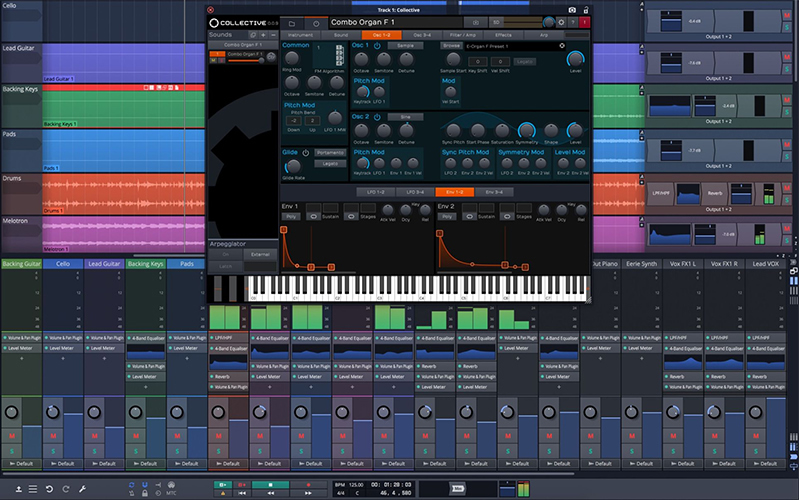Open Collective settings gear icon
This screenshot has width=800, height=500.
561,22
